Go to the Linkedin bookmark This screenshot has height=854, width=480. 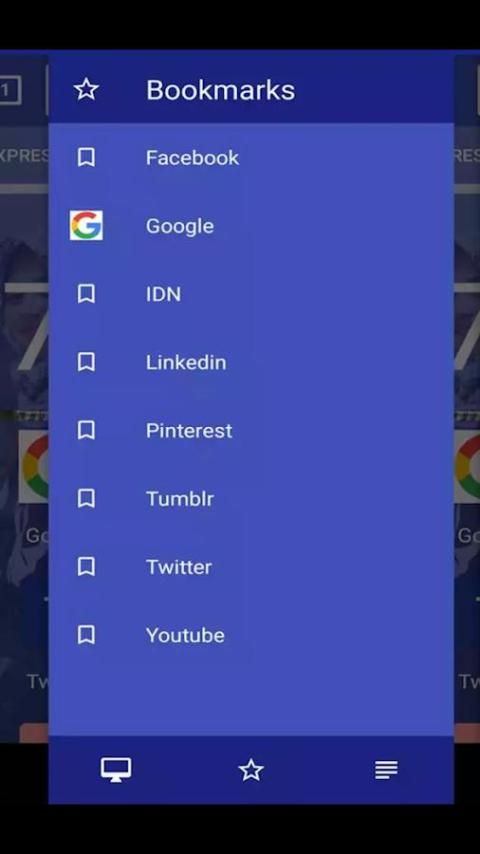(251, 362)
